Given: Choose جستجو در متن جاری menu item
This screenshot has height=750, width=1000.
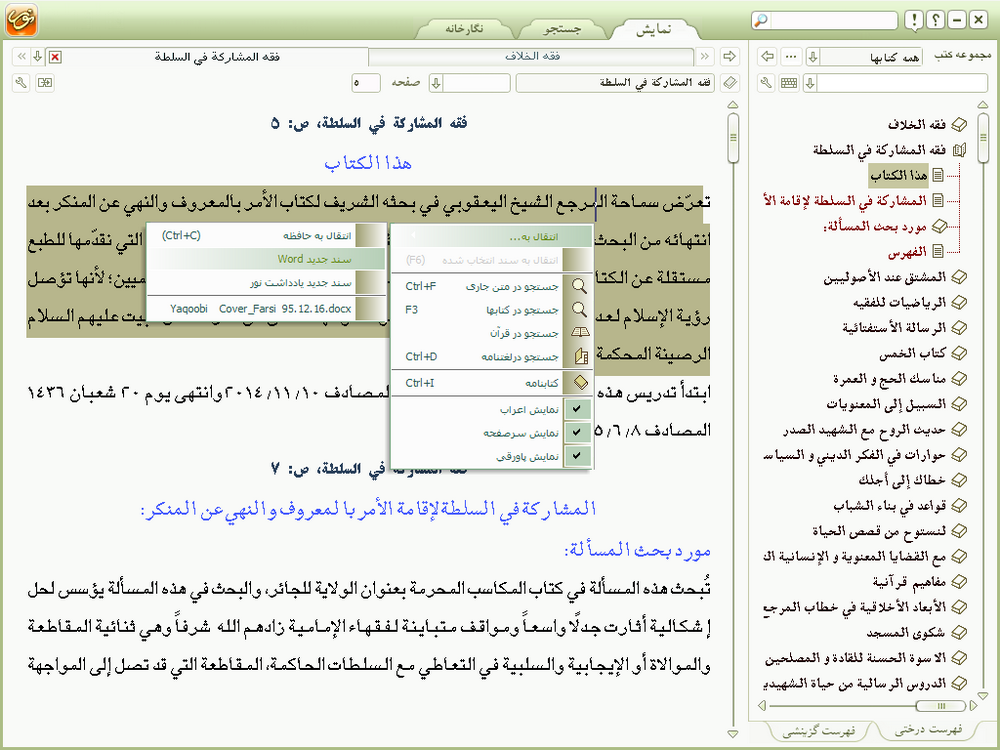Looking at the screenshot, I should pyautogui.click(x=491, y=286).
